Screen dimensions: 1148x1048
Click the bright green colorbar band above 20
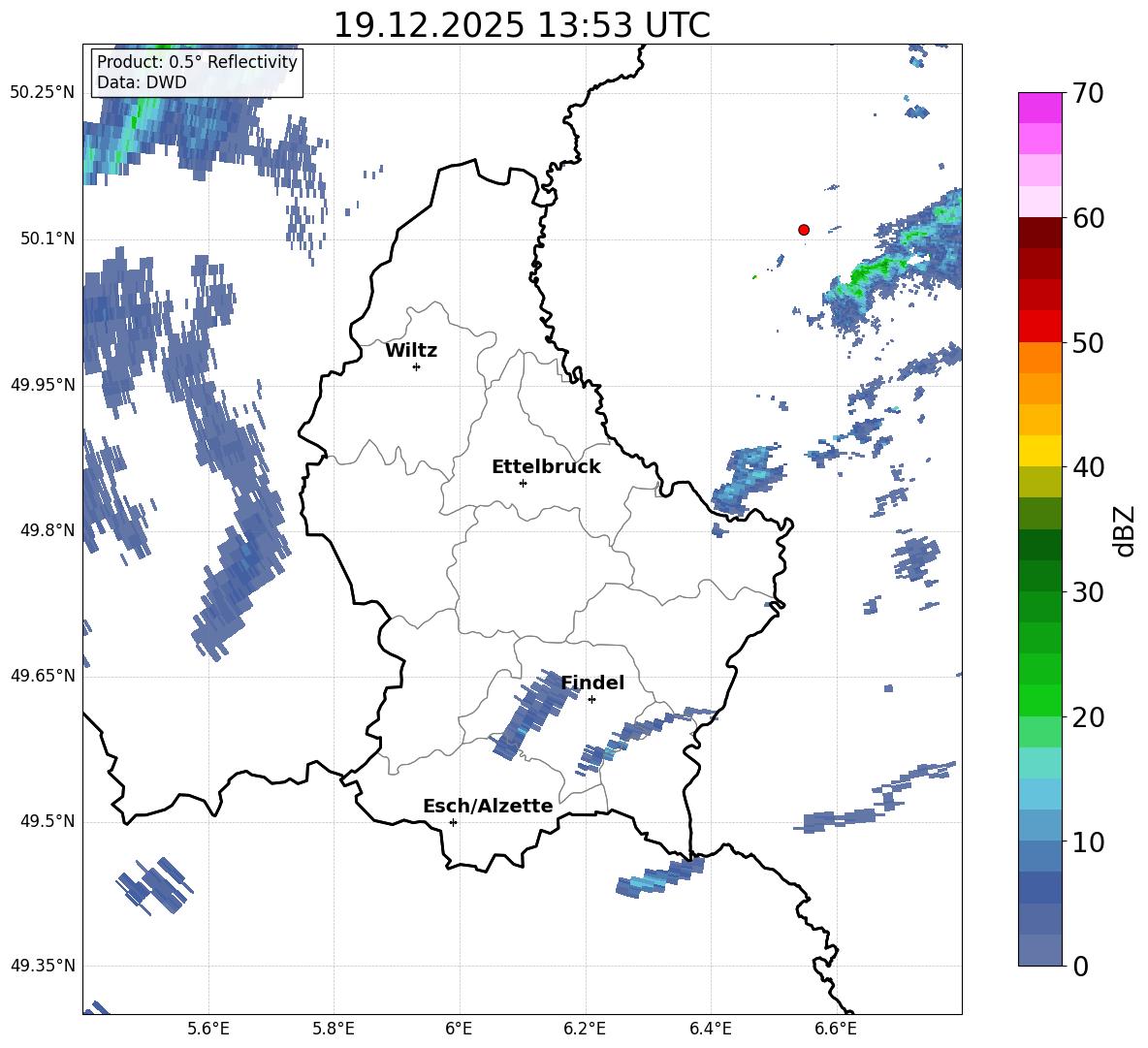tap(1039, 700)
